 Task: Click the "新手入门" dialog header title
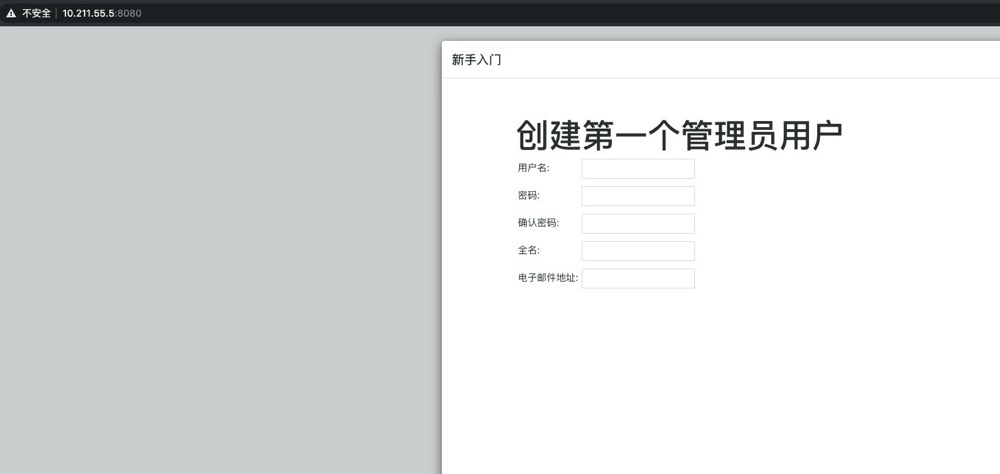476,60
